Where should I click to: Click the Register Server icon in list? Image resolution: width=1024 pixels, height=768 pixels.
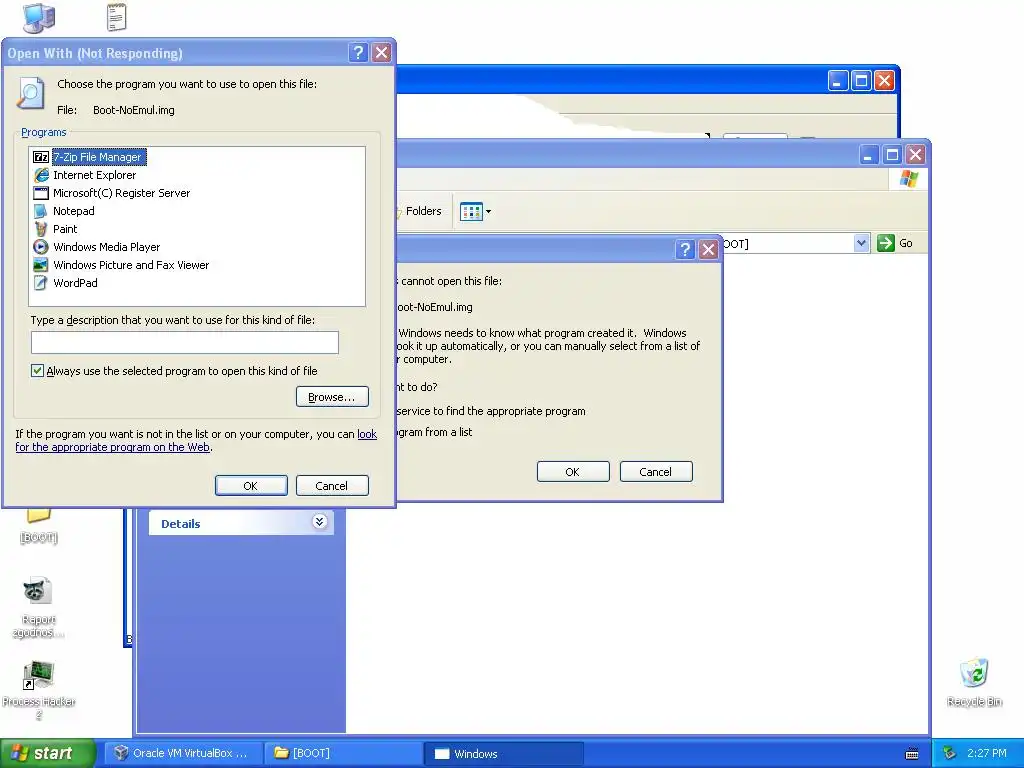point(40,193)
